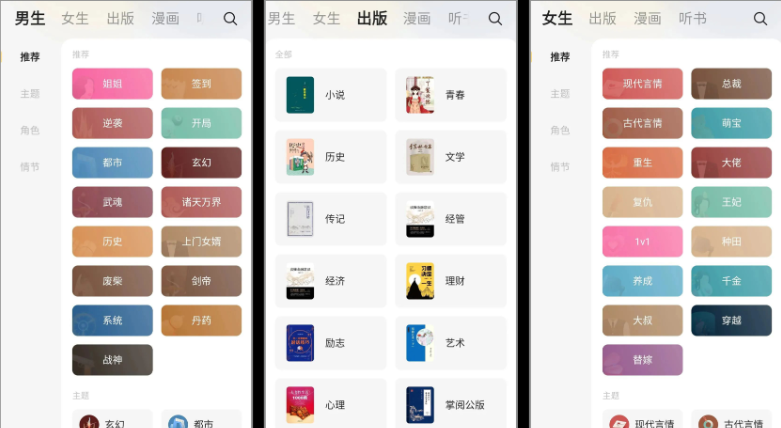
Task: Tap the orange 历史 tag on the 男生 screen
Action: (x=113, y=241)
